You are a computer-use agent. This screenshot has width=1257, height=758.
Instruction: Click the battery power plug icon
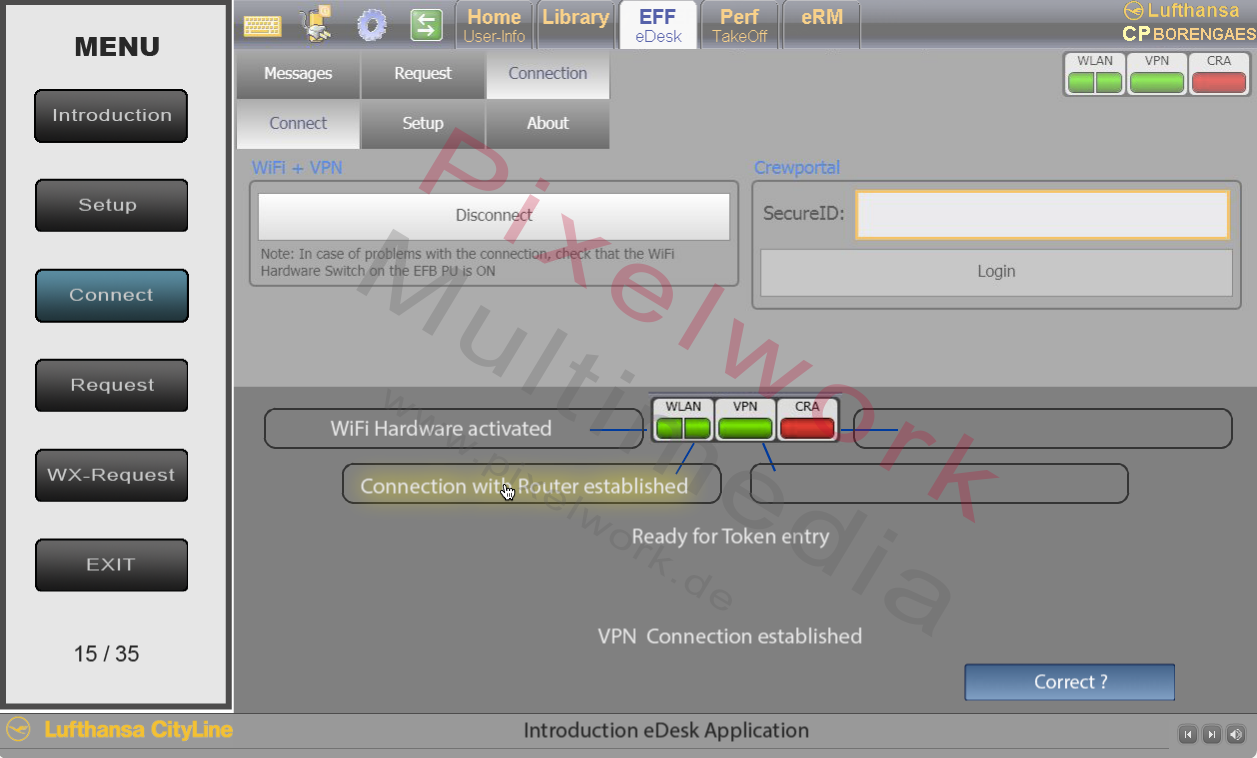coord(318,24)
